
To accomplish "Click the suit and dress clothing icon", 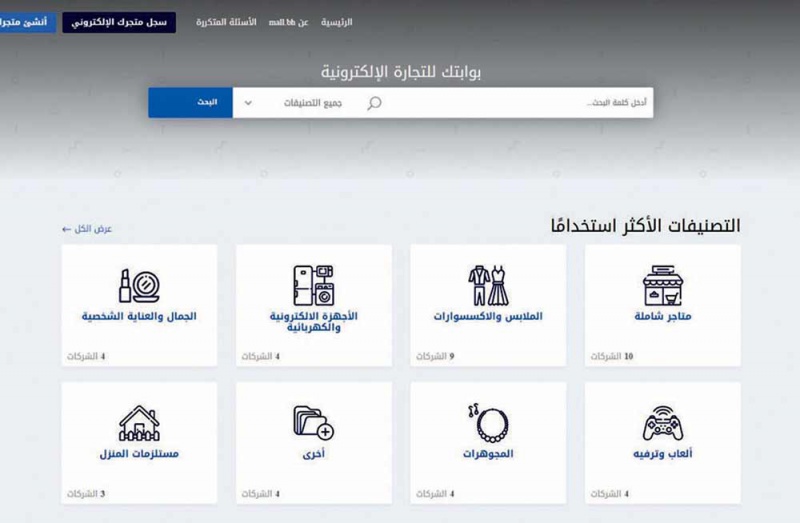I will [488, 285].
